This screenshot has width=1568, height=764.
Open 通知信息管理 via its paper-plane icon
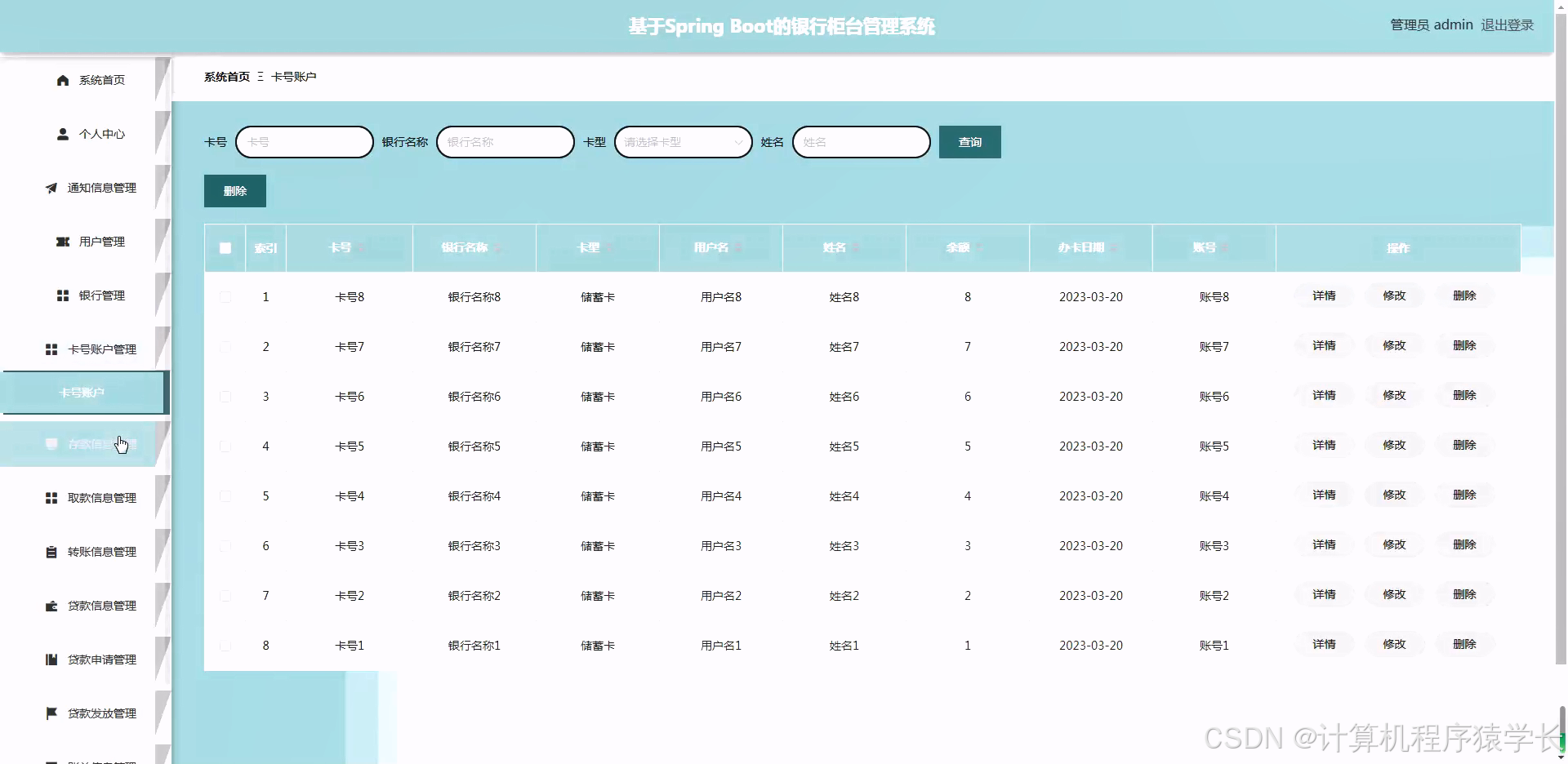tap(51, 188)
